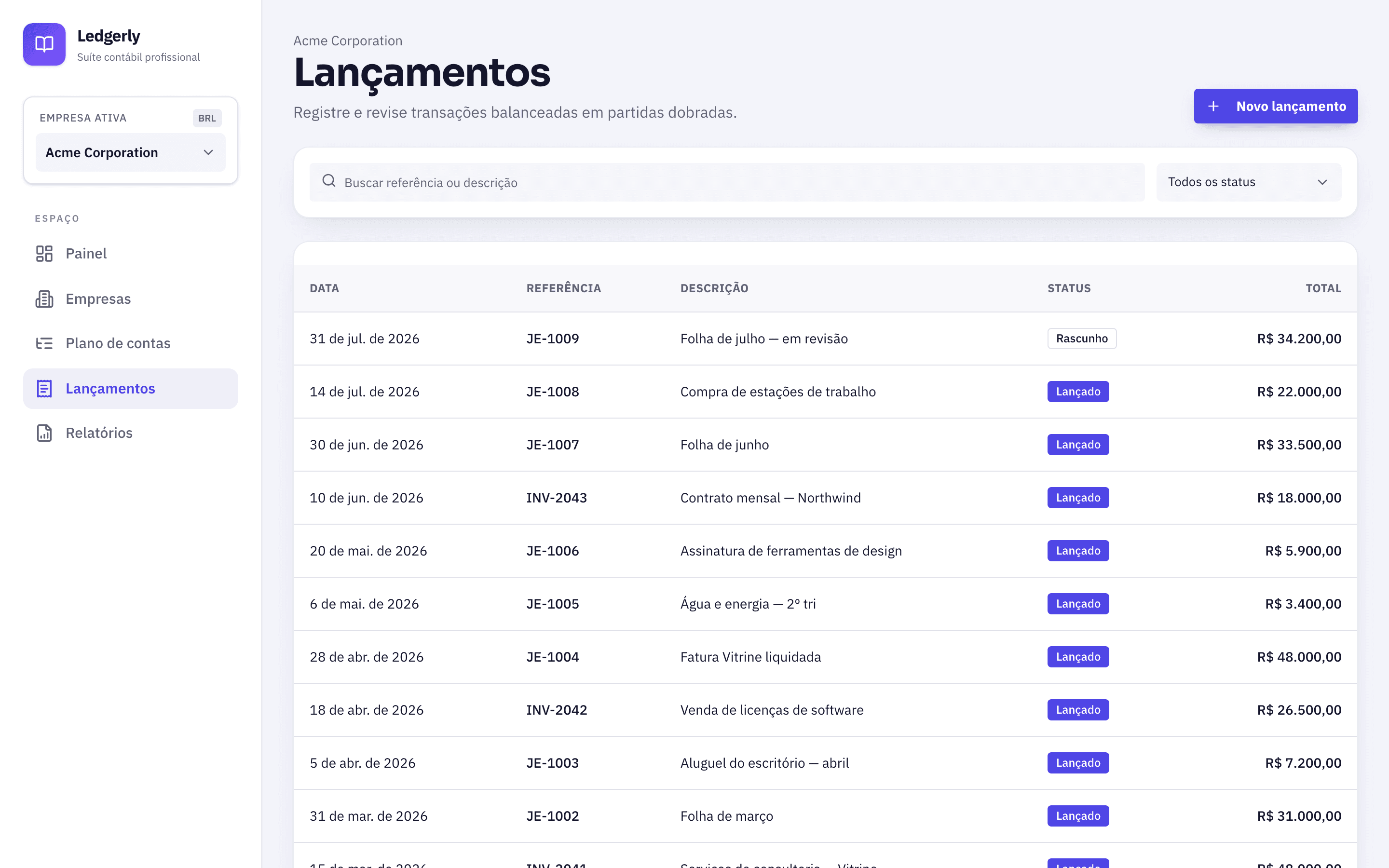The width and height of the screenshot is (1389, 868).
Task: Focus the Buscar referência ou descrição field
Action: 727,183
